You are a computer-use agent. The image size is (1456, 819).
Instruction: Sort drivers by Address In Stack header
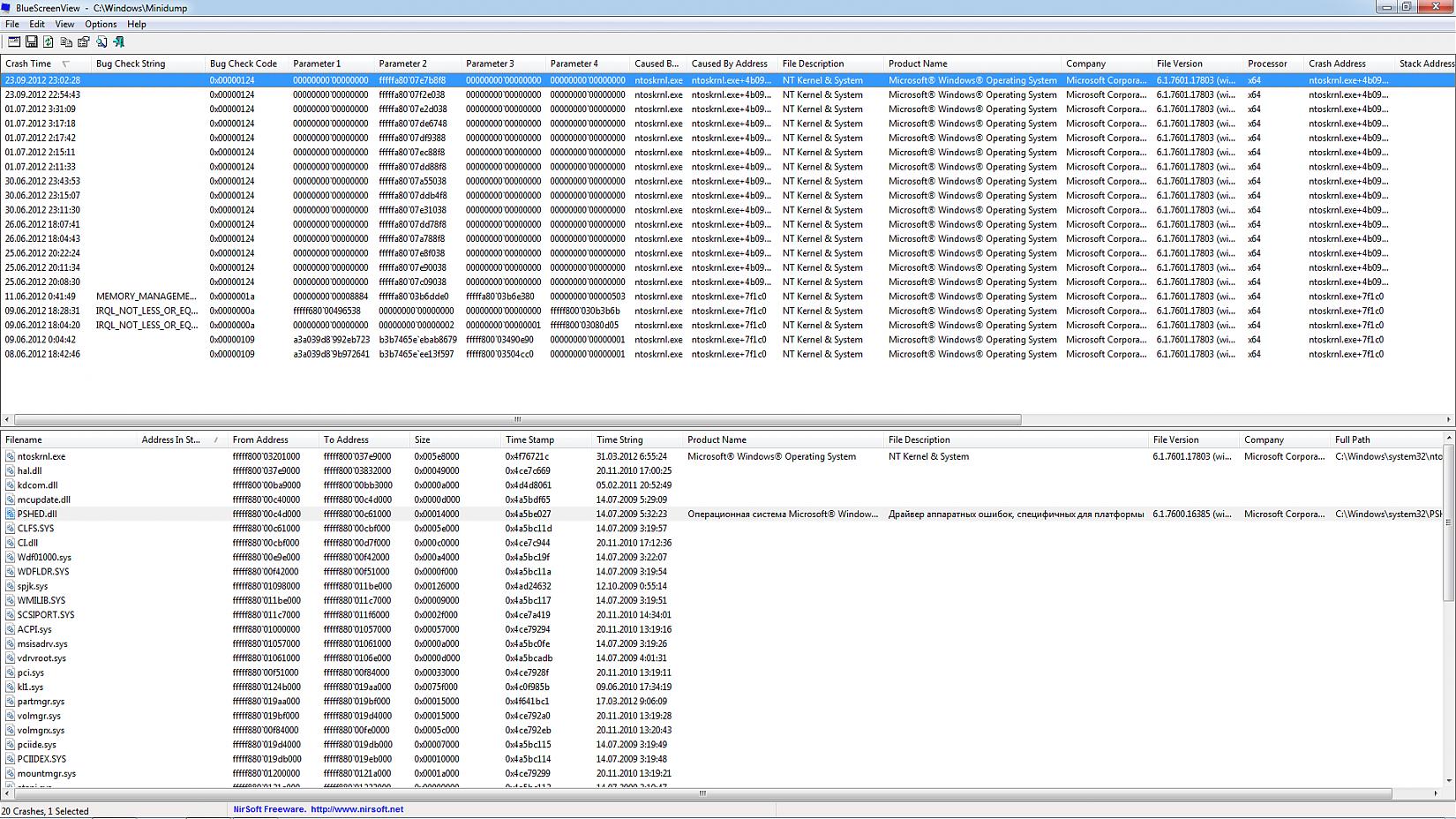click(171, 440)
